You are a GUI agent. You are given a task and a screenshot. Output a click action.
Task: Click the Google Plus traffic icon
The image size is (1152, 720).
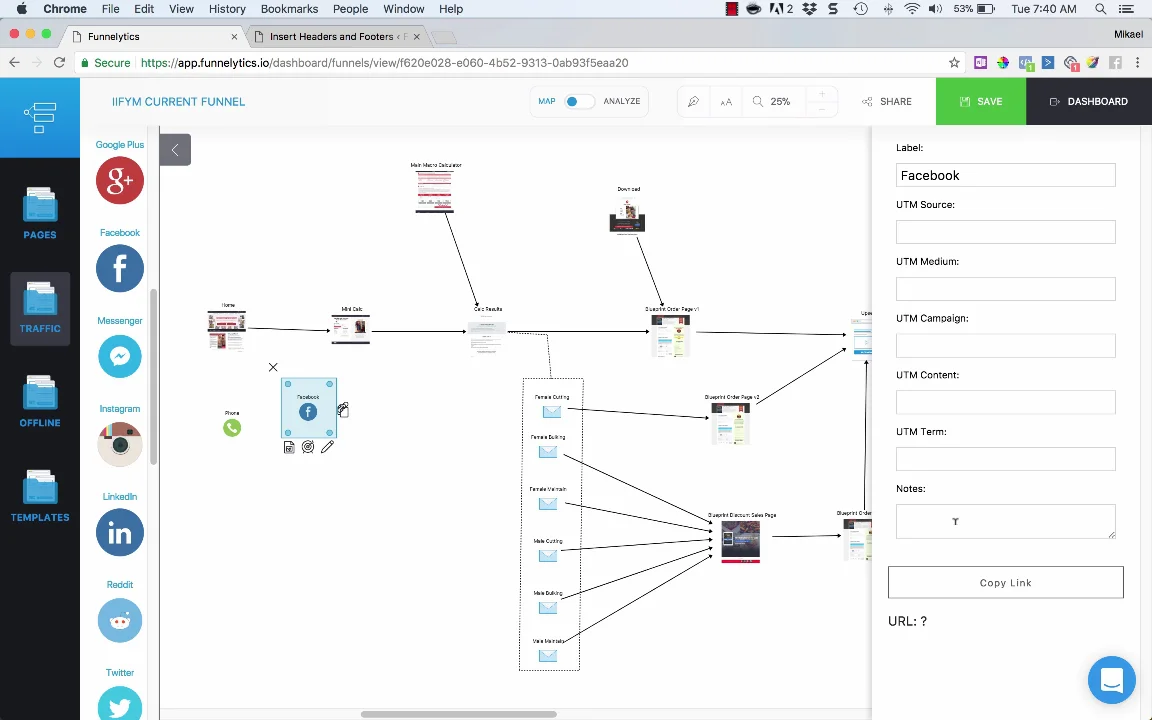pyautogui.click(x=120, y=180)
